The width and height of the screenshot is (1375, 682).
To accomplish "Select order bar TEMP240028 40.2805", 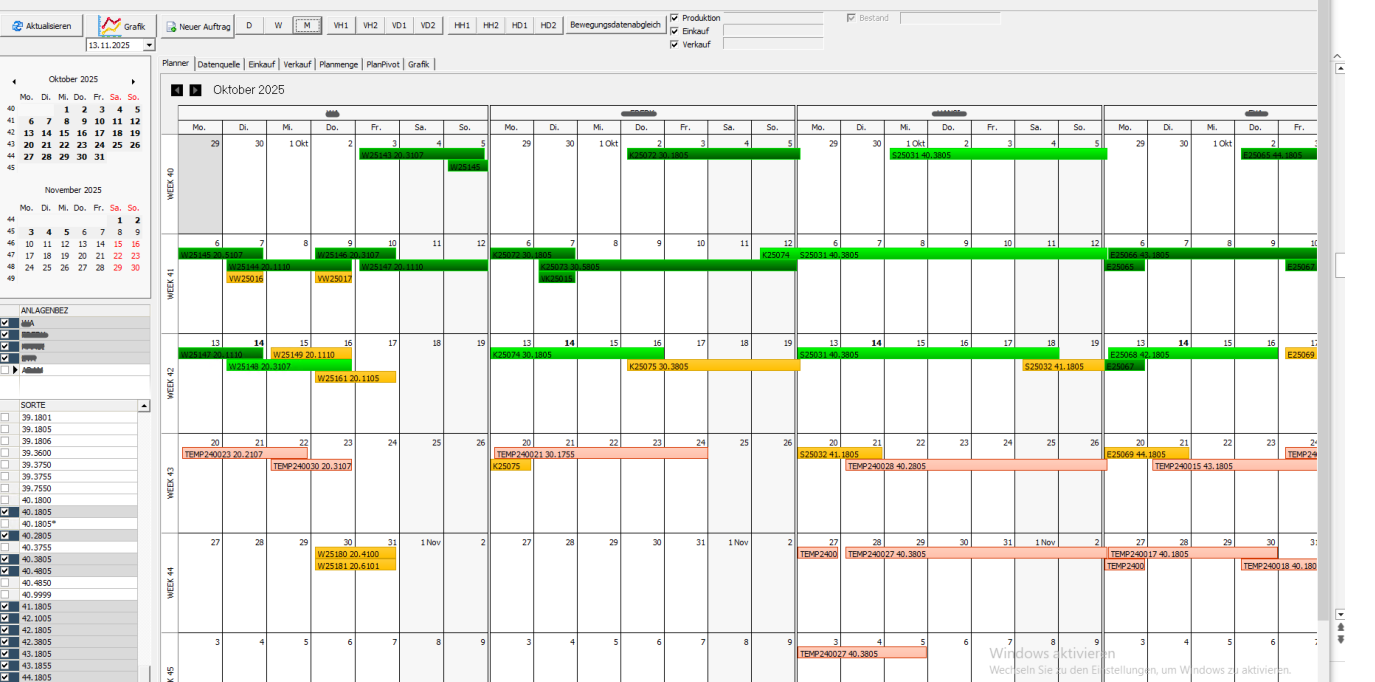I will pyautogui.click(x=976, y=465).
